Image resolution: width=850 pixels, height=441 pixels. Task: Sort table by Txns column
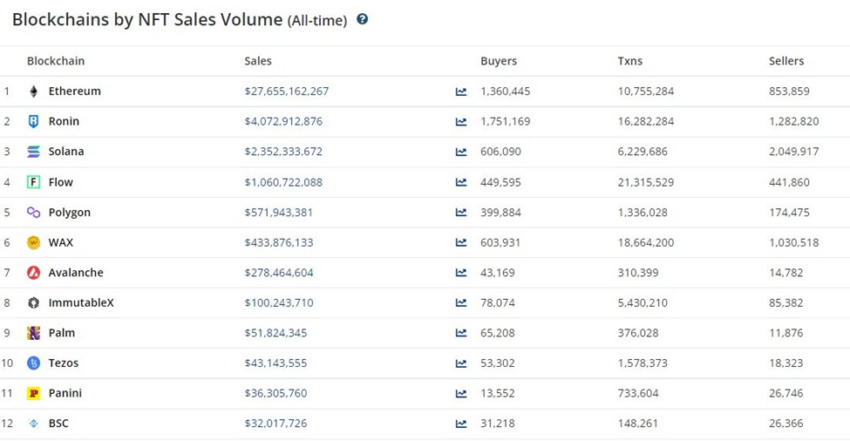coord(630,61)
